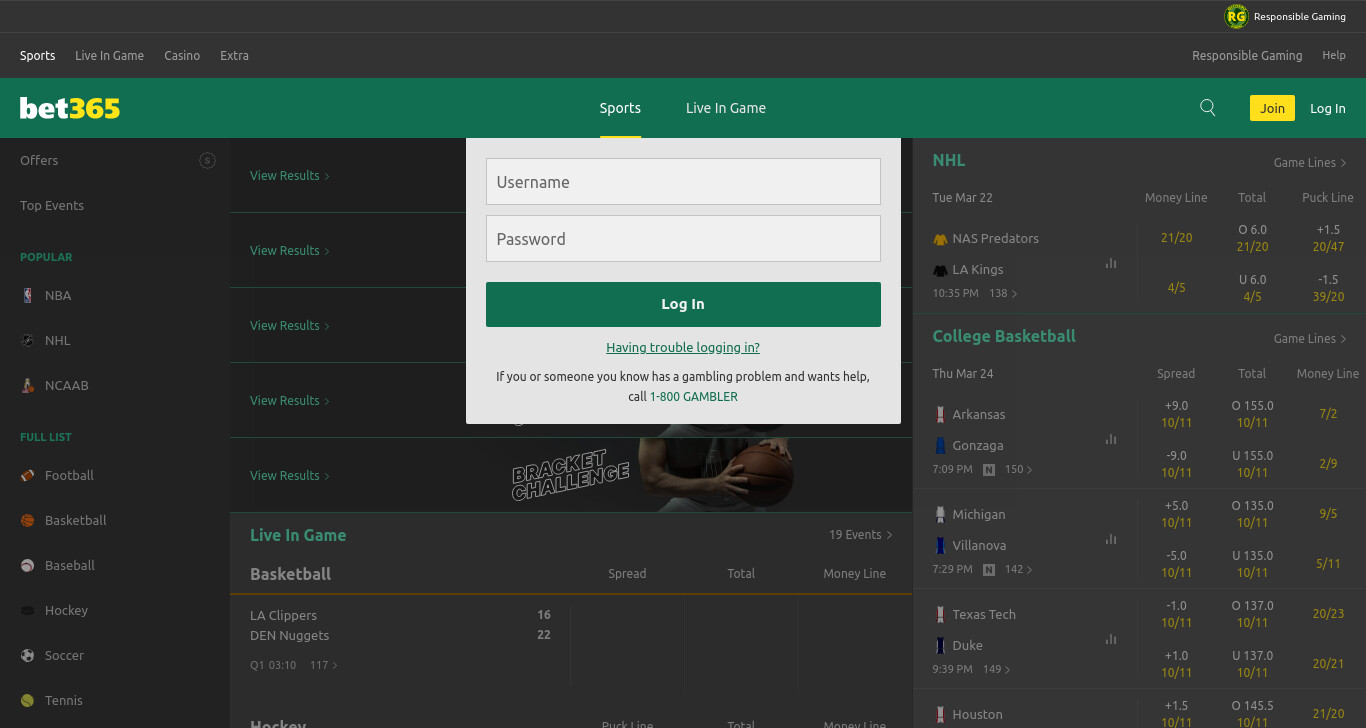1366x728 pixels.
Task: Click Log In in the header
Action: pos(1328,108)
